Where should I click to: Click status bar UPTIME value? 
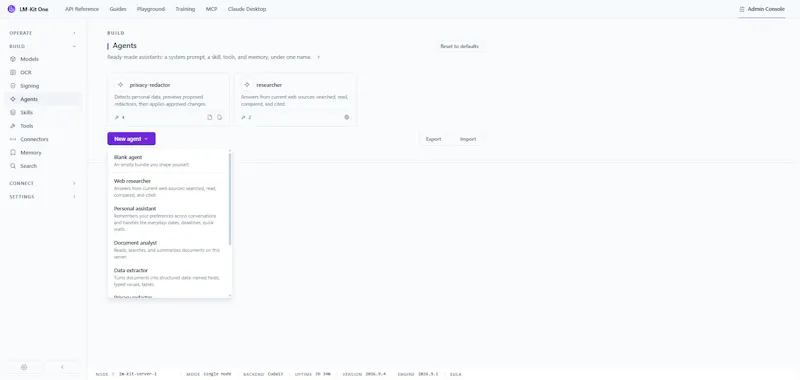322,374
